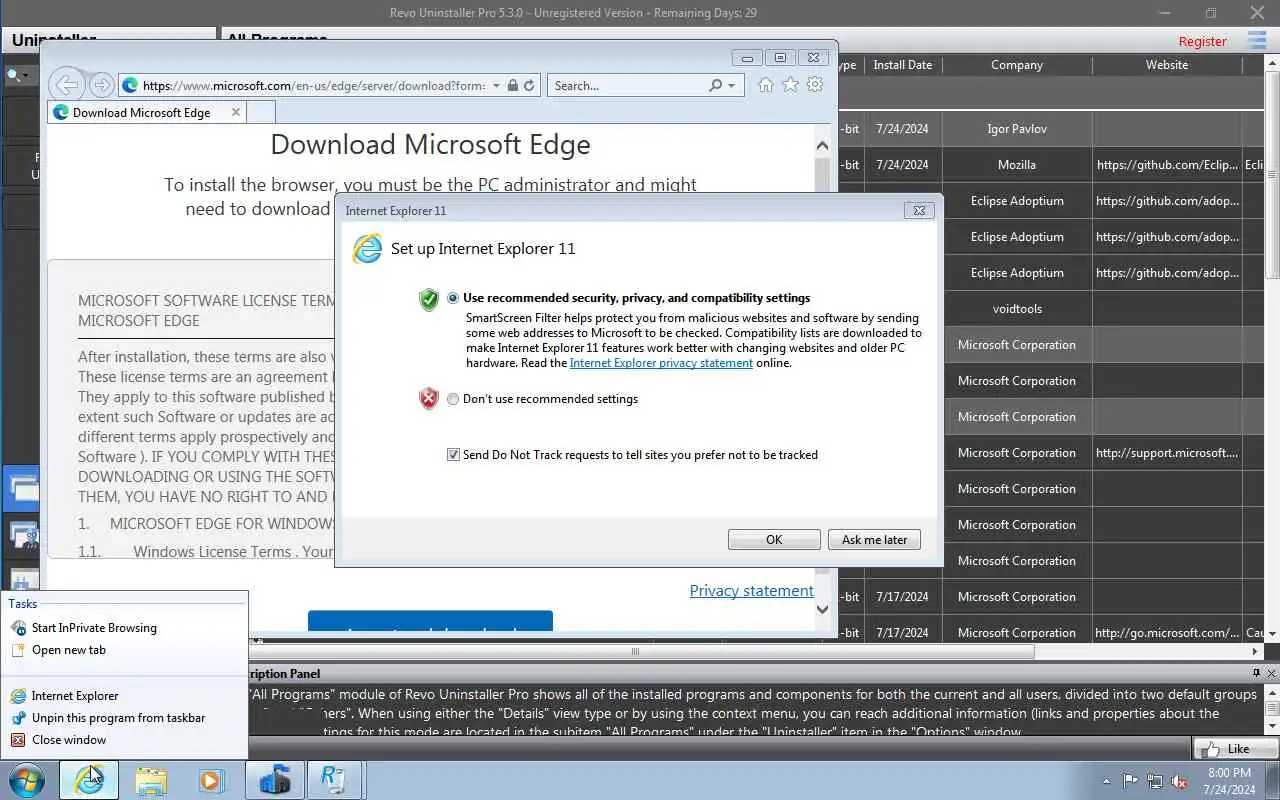Open the blue toolbox taskbar icon
This screenshot has height=800, width=1280.
(275, 780)
